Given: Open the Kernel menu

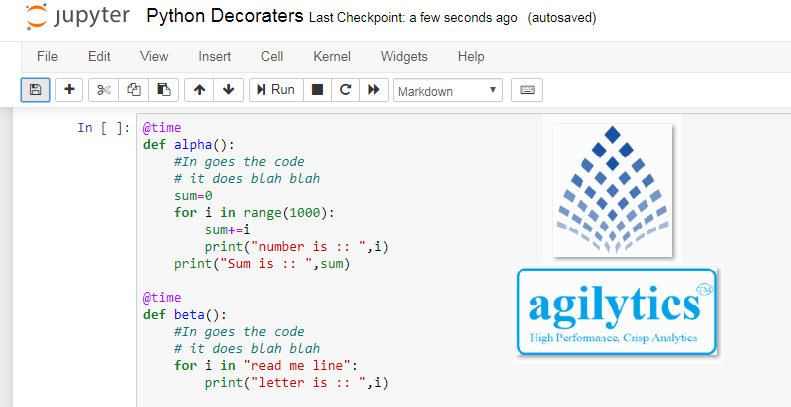Looking at the screenshot, I should (332, 56).
